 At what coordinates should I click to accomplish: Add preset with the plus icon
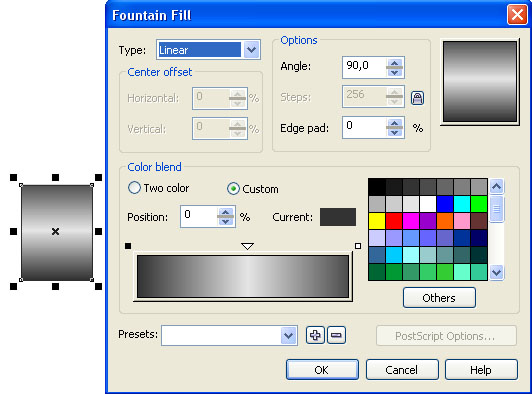pos(315,335)
